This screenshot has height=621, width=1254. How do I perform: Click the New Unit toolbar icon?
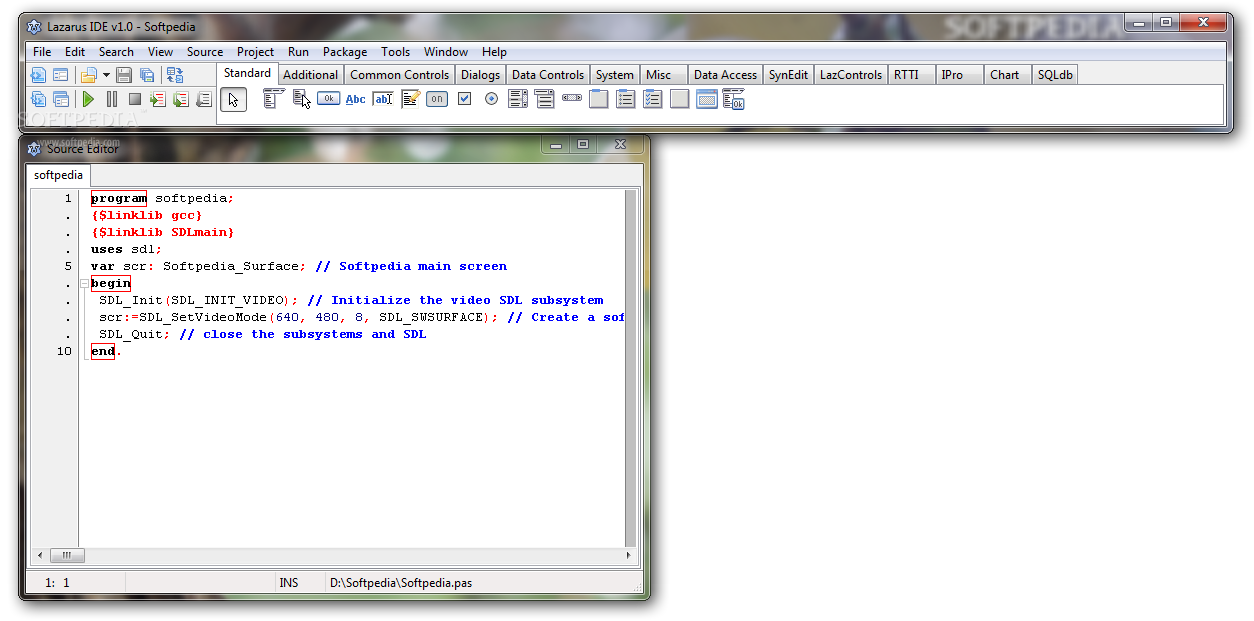pos(38,75)
